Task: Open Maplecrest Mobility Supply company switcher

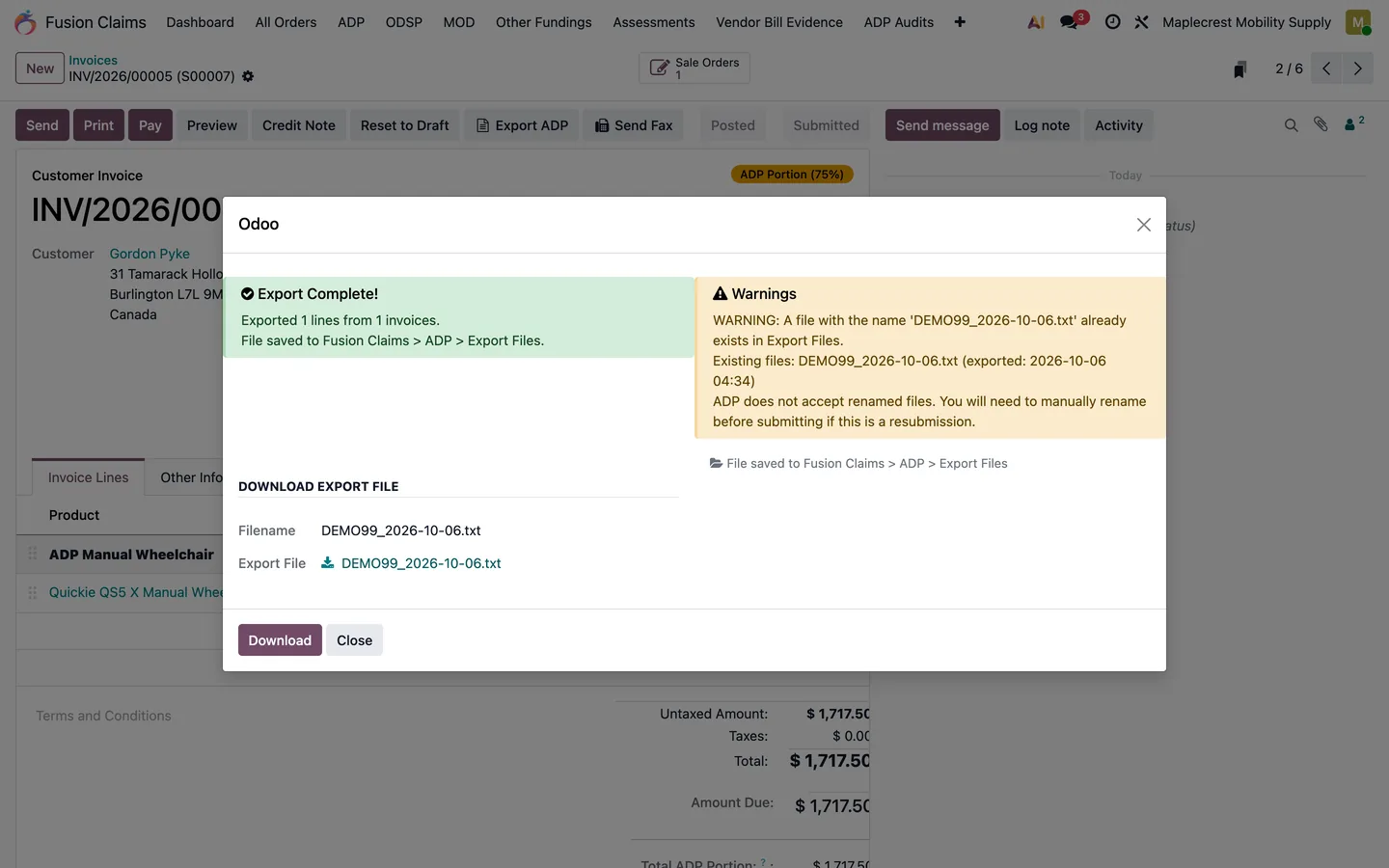Action: (x=1246, y=22)
